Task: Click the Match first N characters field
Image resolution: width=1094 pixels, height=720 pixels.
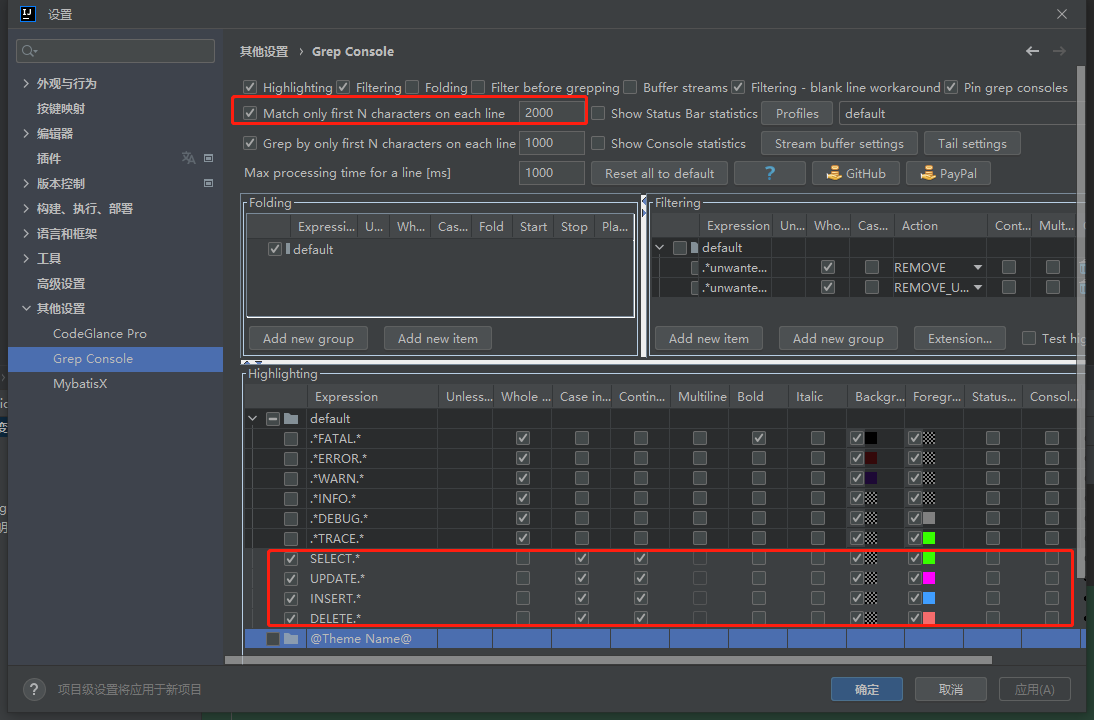Action: 551,113
